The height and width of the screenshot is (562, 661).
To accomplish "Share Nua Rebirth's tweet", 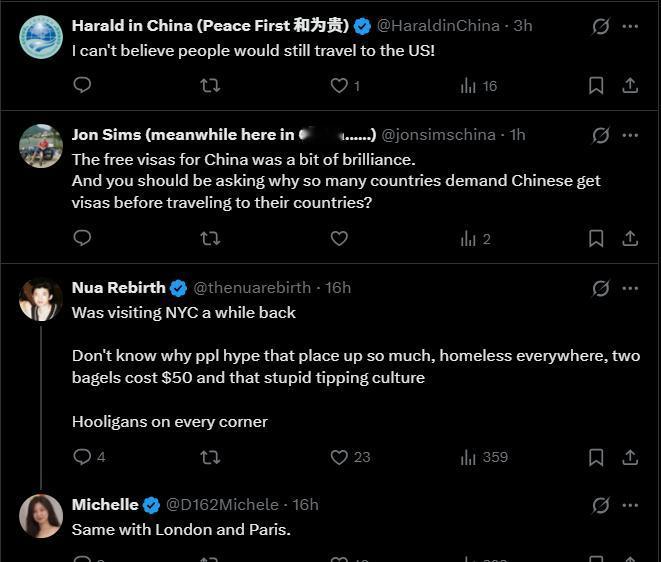I will click(x=630, y=457).
